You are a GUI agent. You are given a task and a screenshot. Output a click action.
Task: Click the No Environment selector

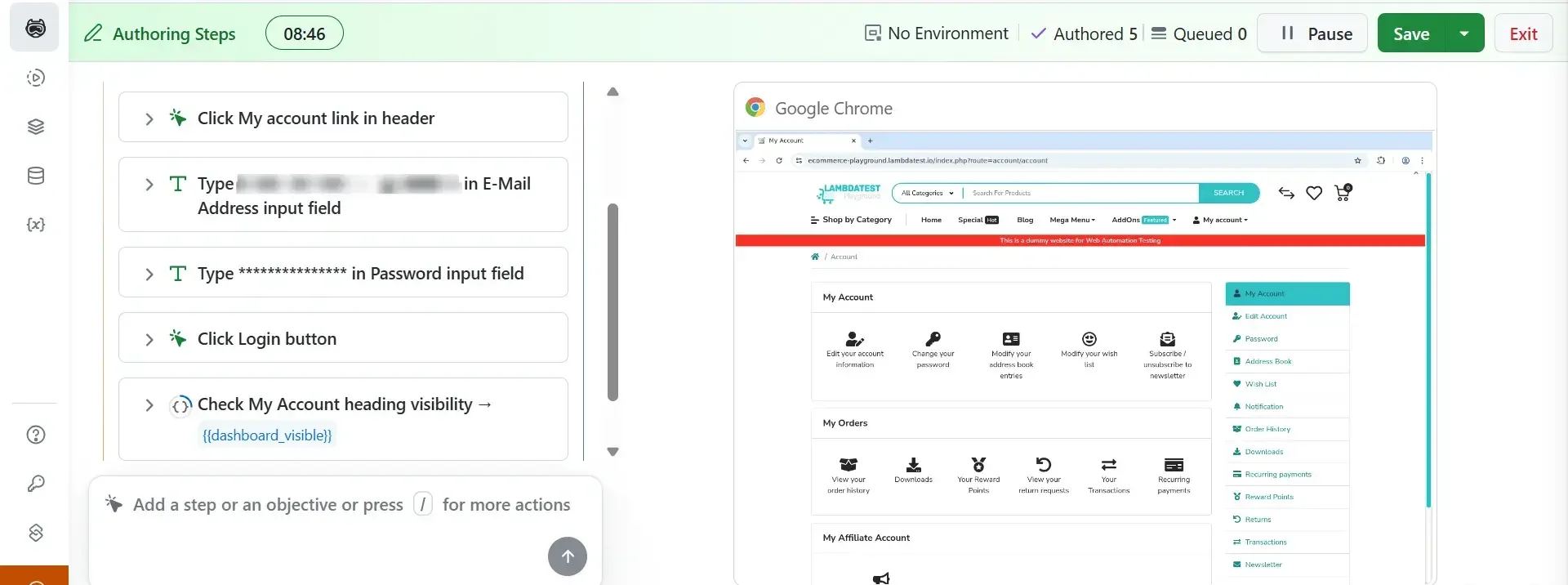937,33
